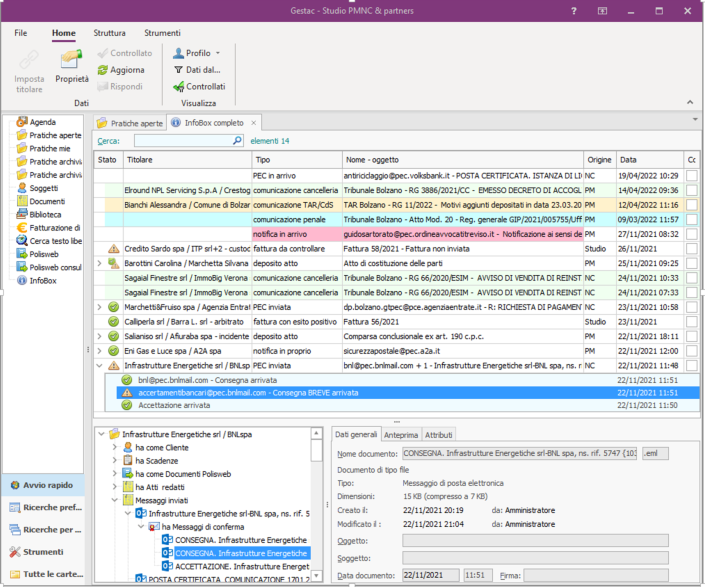This screenshot has height=587, width=705.
Task: Expand the Marchetti&Fruiso spa row
Action: tap(99, 307)
